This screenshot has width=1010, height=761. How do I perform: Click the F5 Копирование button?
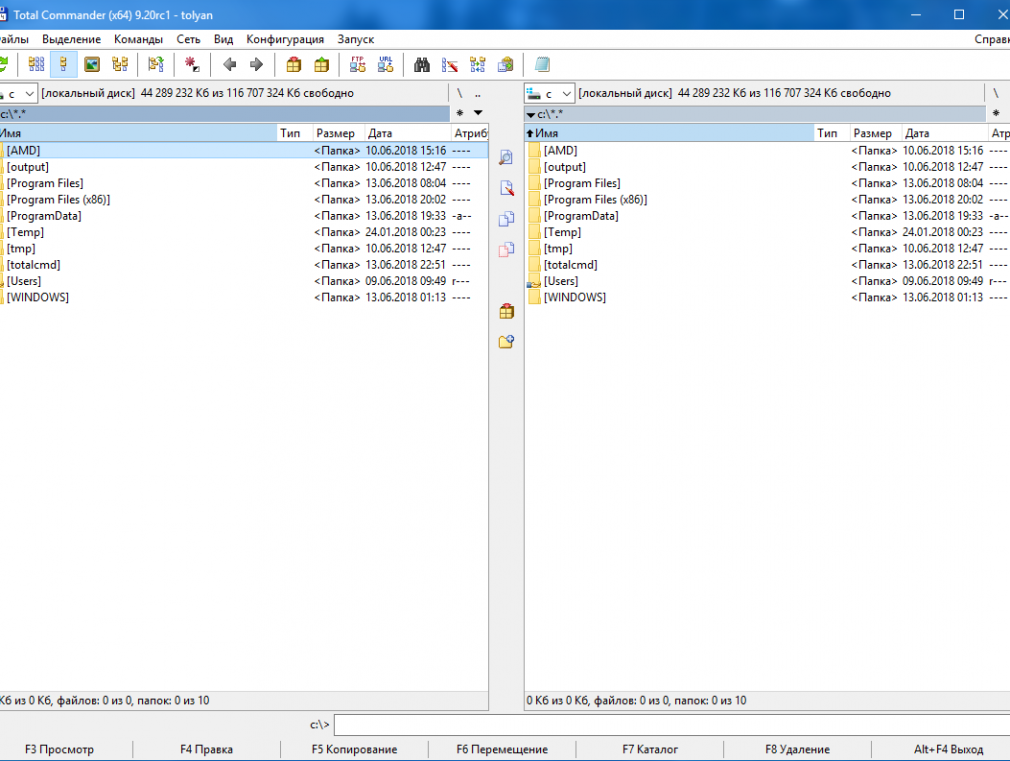coord(354,749)
